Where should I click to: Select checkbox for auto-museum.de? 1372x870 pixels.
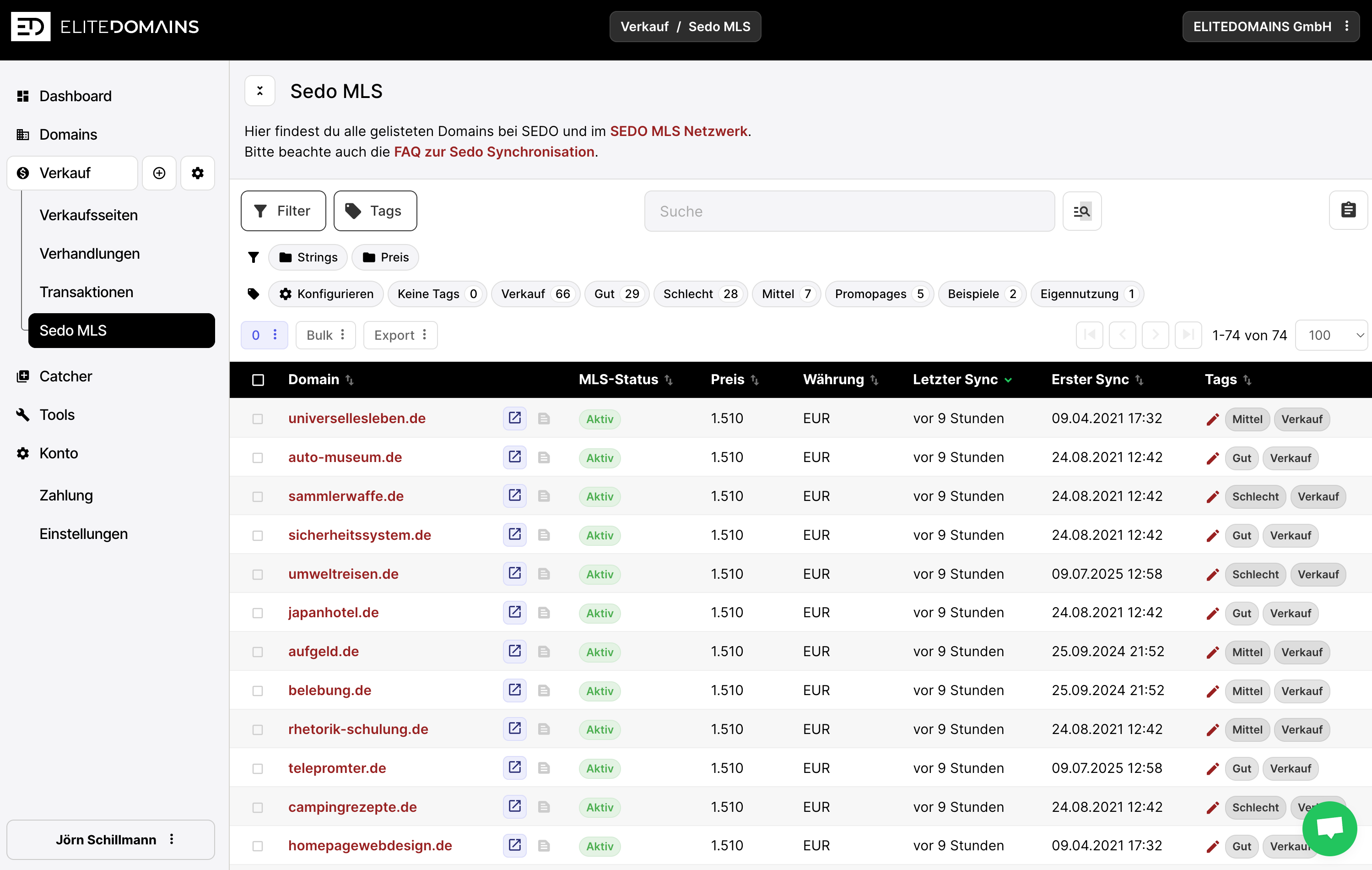[258, 458]
